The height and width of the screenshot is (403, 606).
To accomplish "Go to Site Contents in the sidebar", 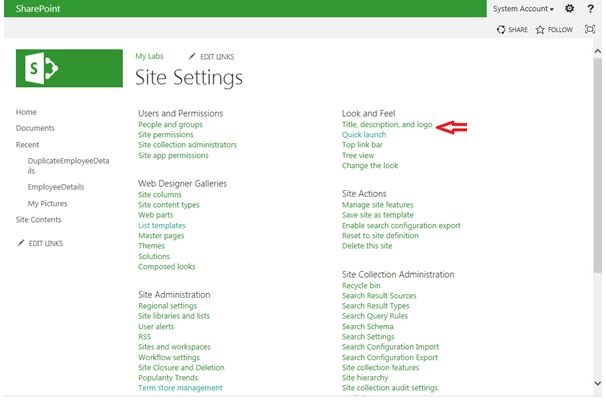I will [38, 219].
